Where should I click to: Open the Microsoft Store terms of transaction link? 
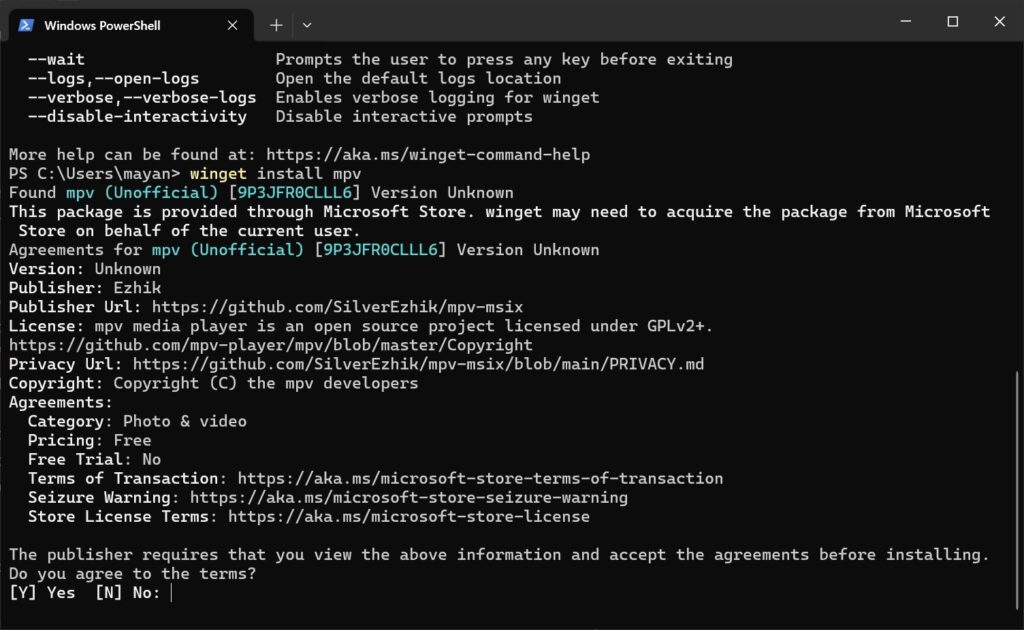click(x=480, y=478)
